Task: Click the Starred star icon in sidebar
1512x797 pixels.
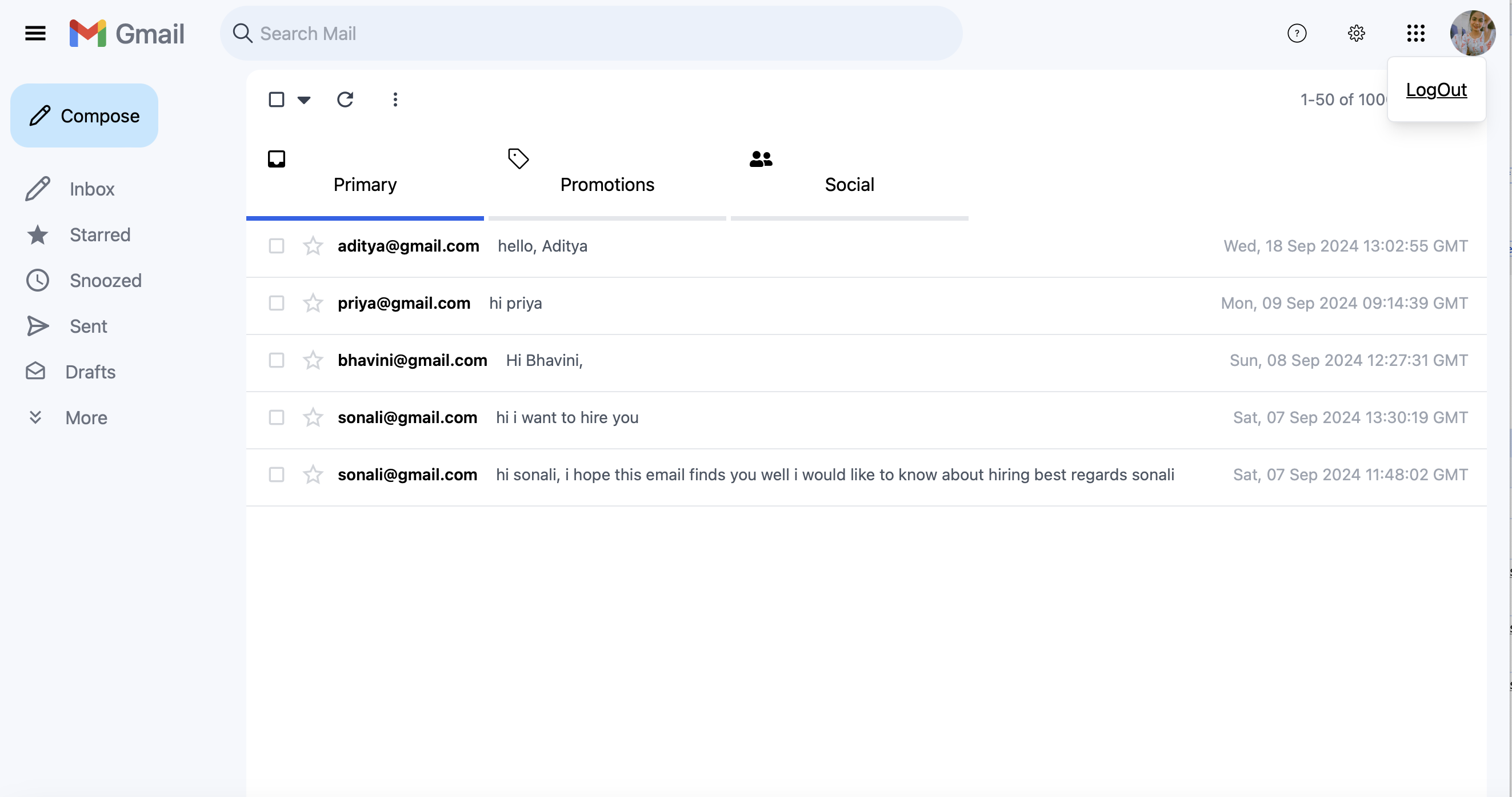Action: coord(38,235)
